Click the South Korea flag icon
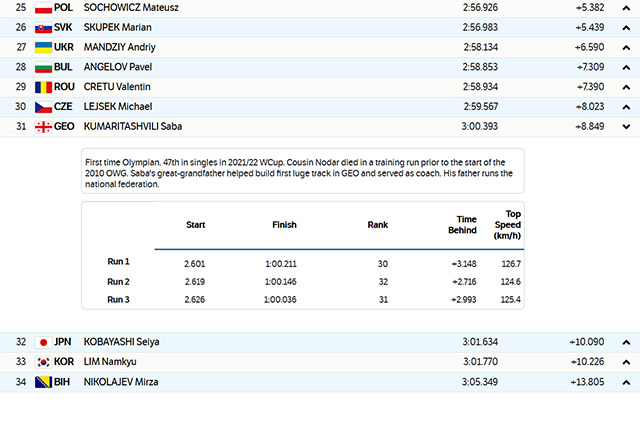This screenshot has height=423, width=640. (x=43, y=362)
